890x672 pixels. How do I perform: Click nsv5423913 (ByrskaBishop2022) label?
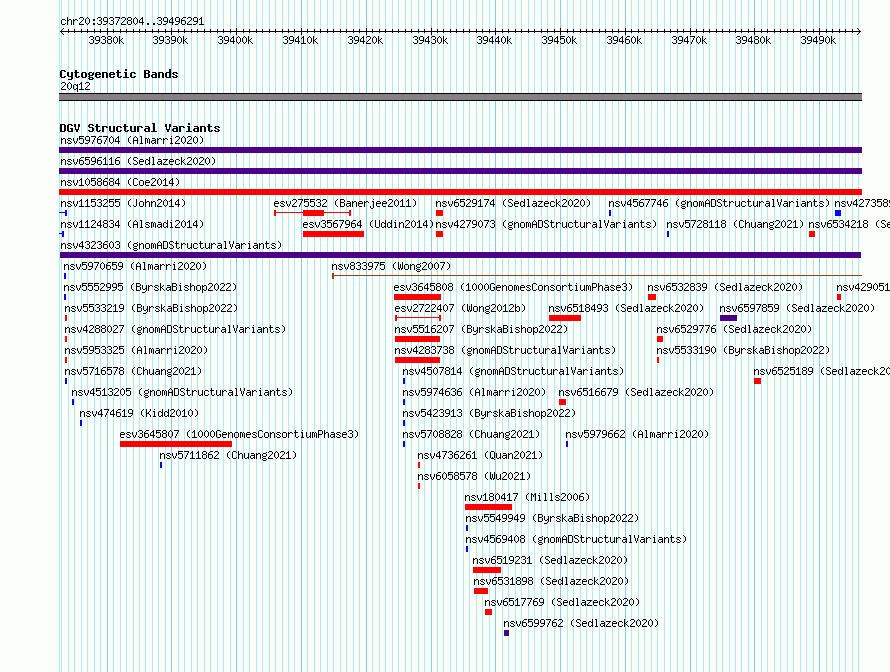tap(489, 413)
